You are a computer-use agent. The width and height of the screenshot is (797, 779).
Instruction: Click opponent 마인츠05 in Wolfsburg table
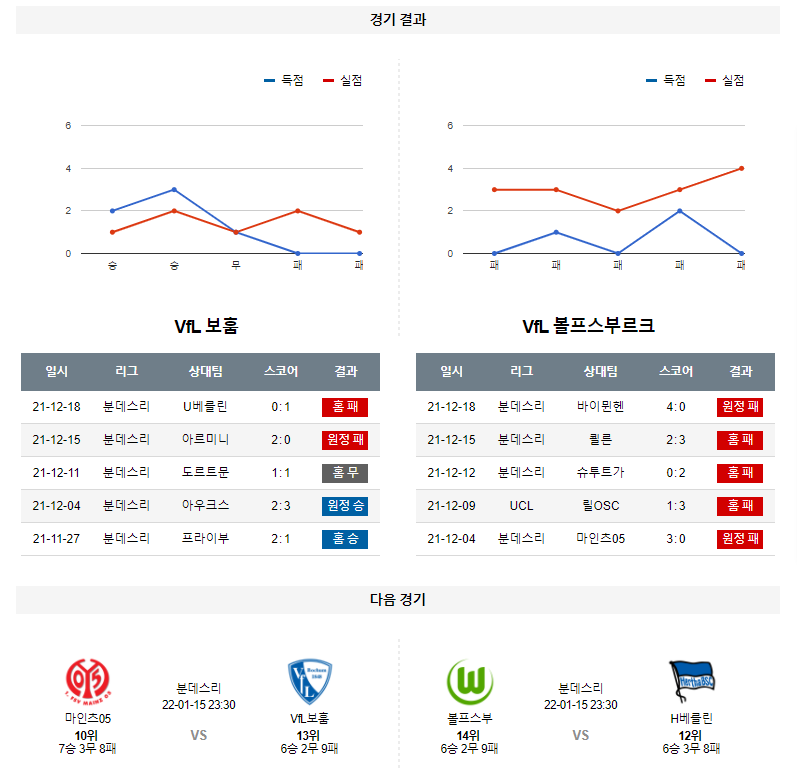click(x=600, y=539)
